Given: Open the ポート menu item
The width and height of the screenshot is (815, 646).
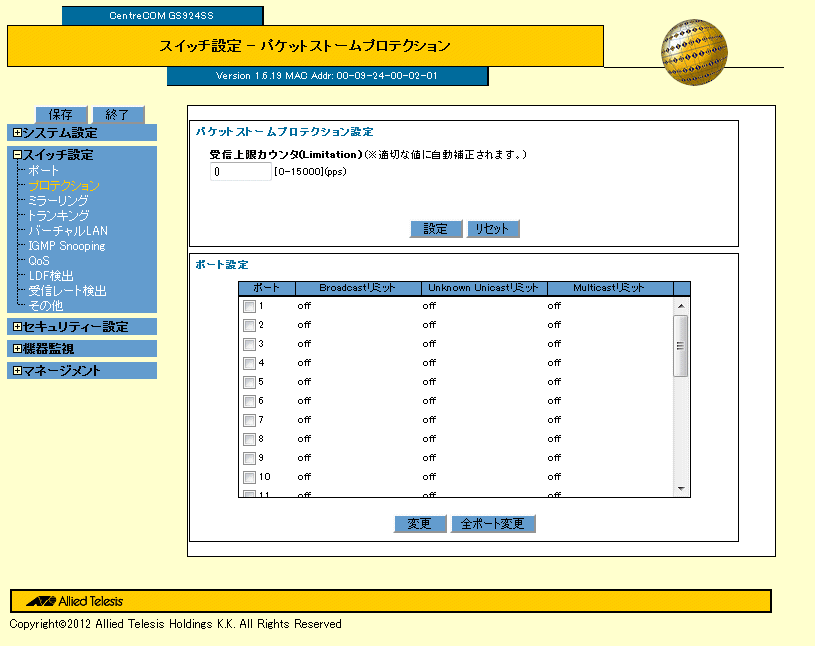Looking at the screenshot, I should click(x=43, y=170).
